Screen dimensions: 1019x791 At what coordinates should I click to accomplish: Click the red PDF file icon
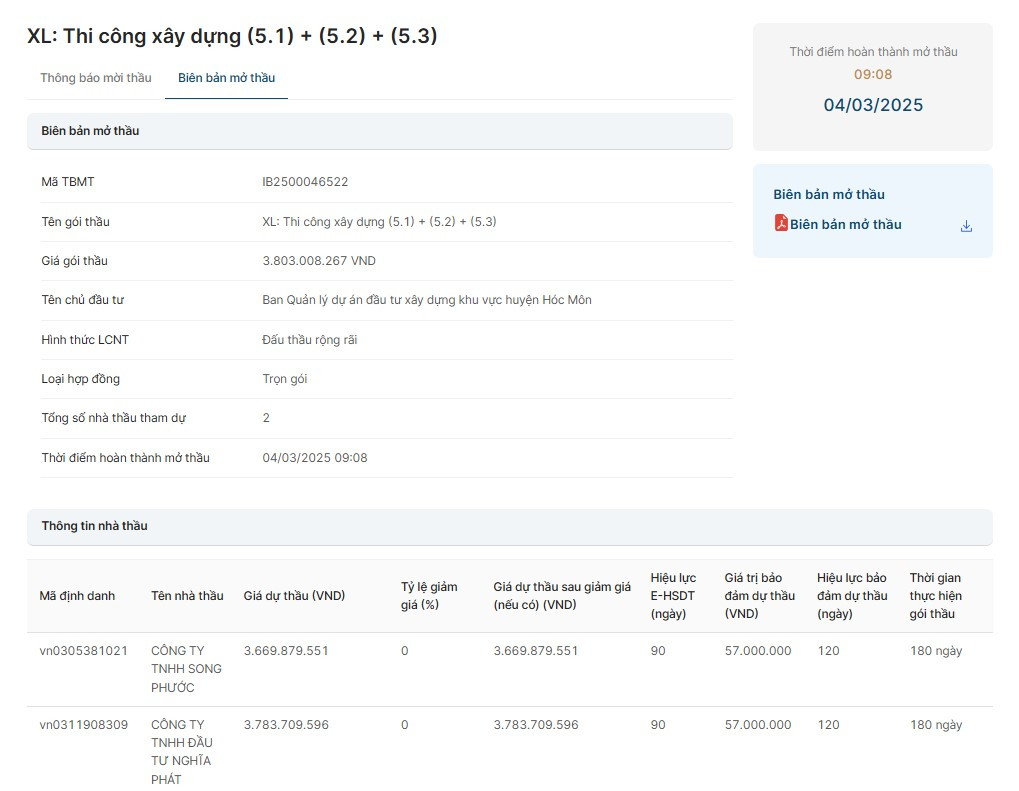coord(781,223)
